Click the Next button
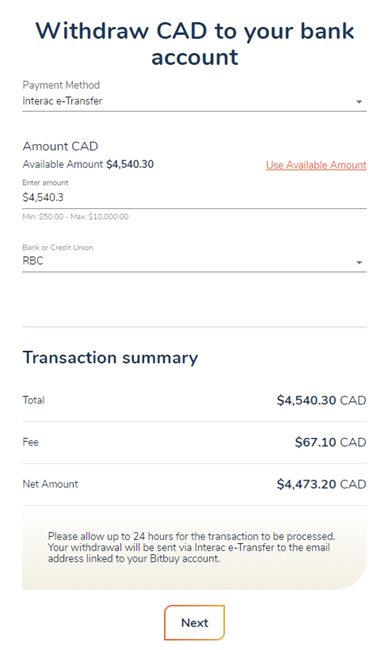 coord(194,623)
